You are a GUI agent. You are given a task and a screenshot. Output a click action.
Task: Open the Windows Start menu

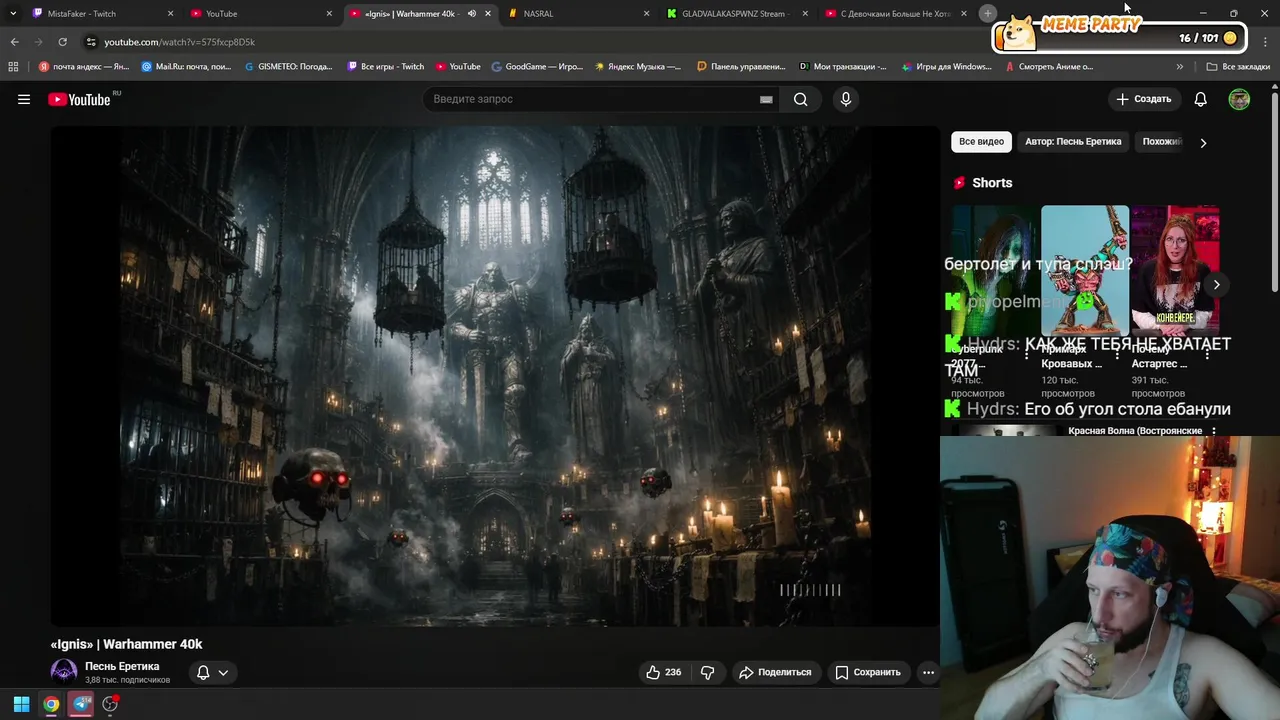click(21, 704)
